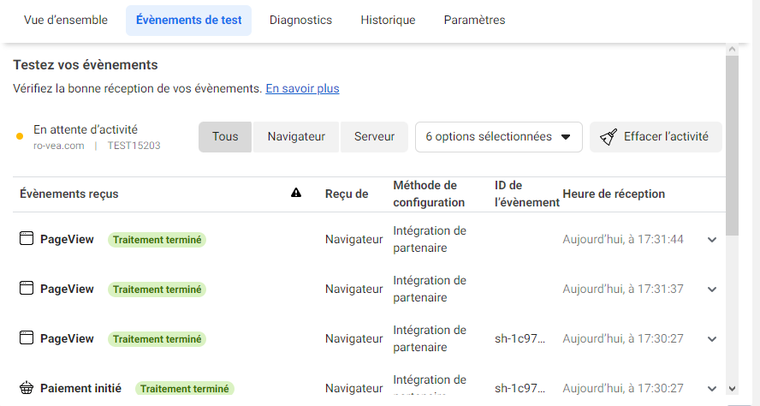This screenshot has width=760, height=406.
Task: Toggle the Navigateur filter
Action: pyautogui.click(x=296, y=137)
